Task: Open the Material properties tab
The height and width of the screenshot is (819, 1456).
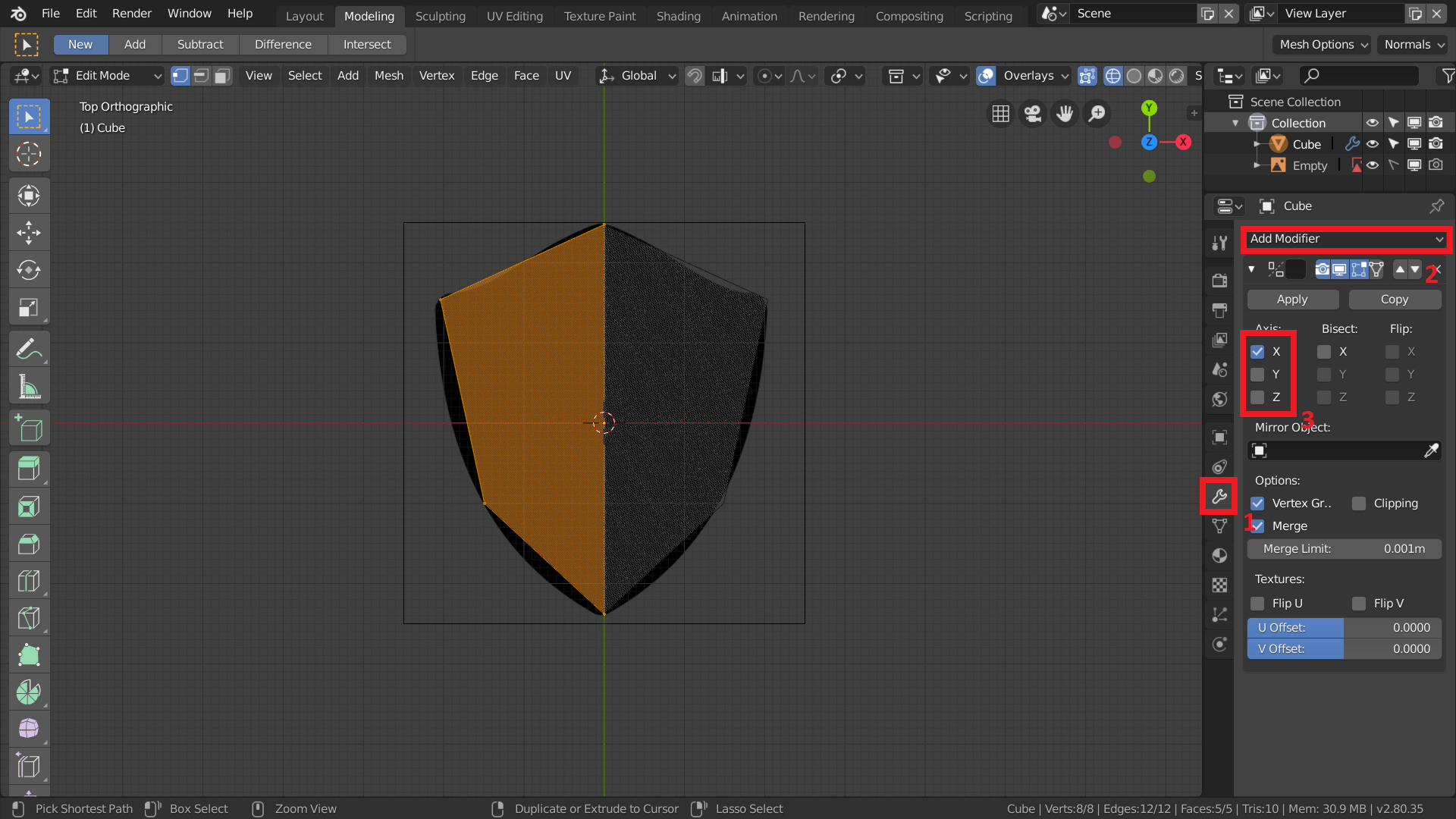Action: click(x=1219, y=556)
